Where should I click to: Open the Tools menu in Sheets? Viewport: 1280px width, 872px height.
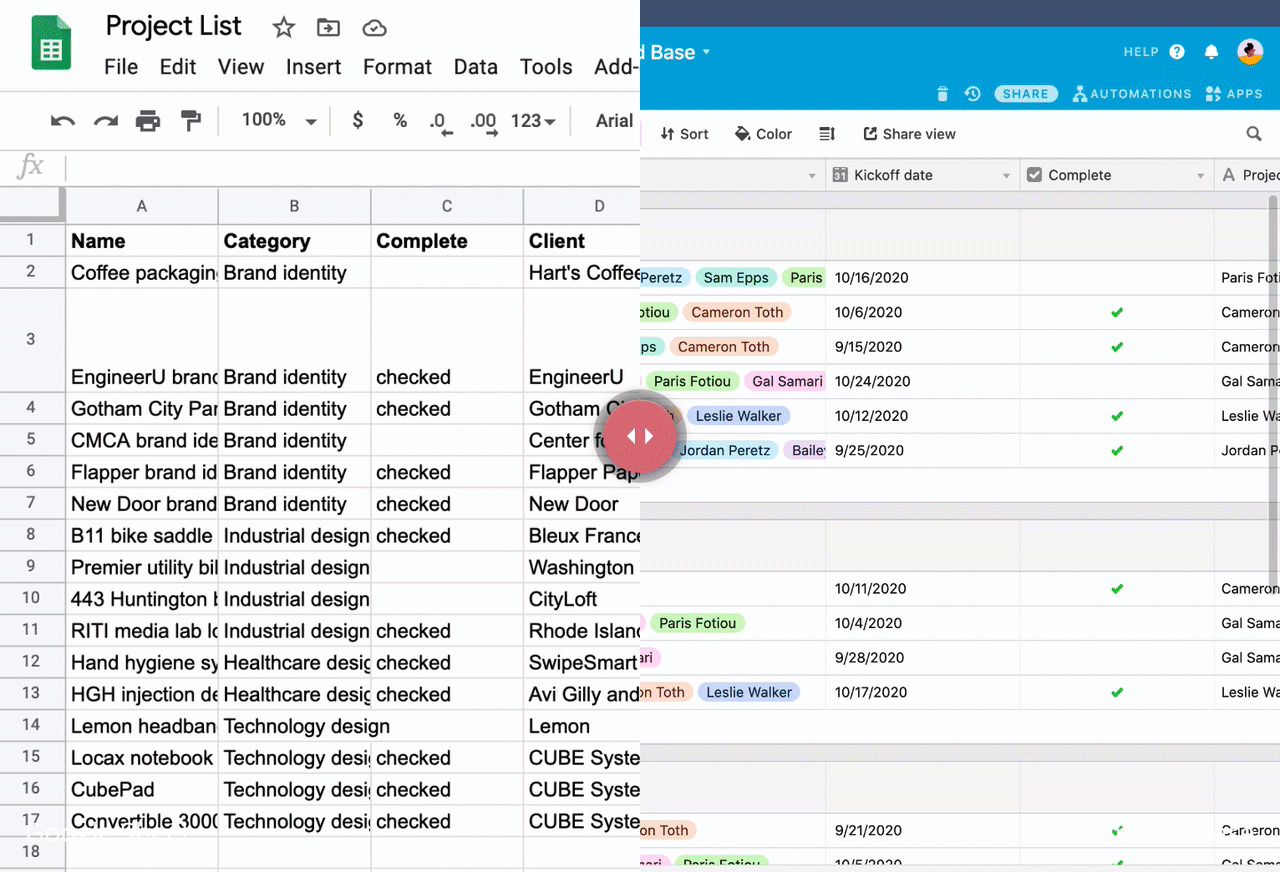546,67
